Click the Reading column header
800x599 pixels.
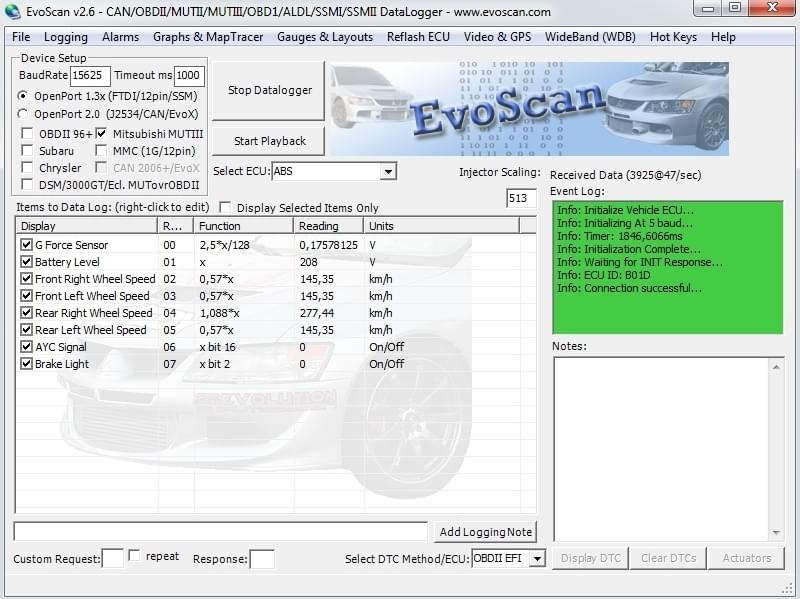coord(328,226)
